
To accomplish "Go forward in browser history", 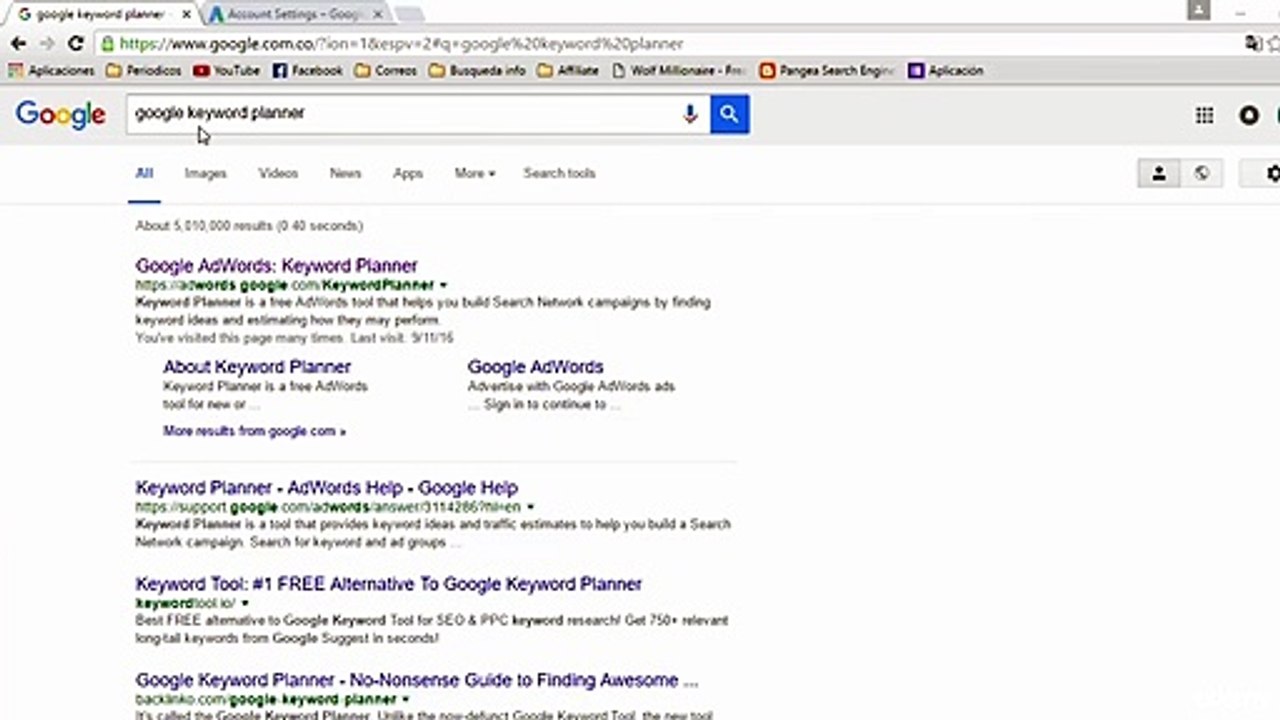I will [46, 44].
